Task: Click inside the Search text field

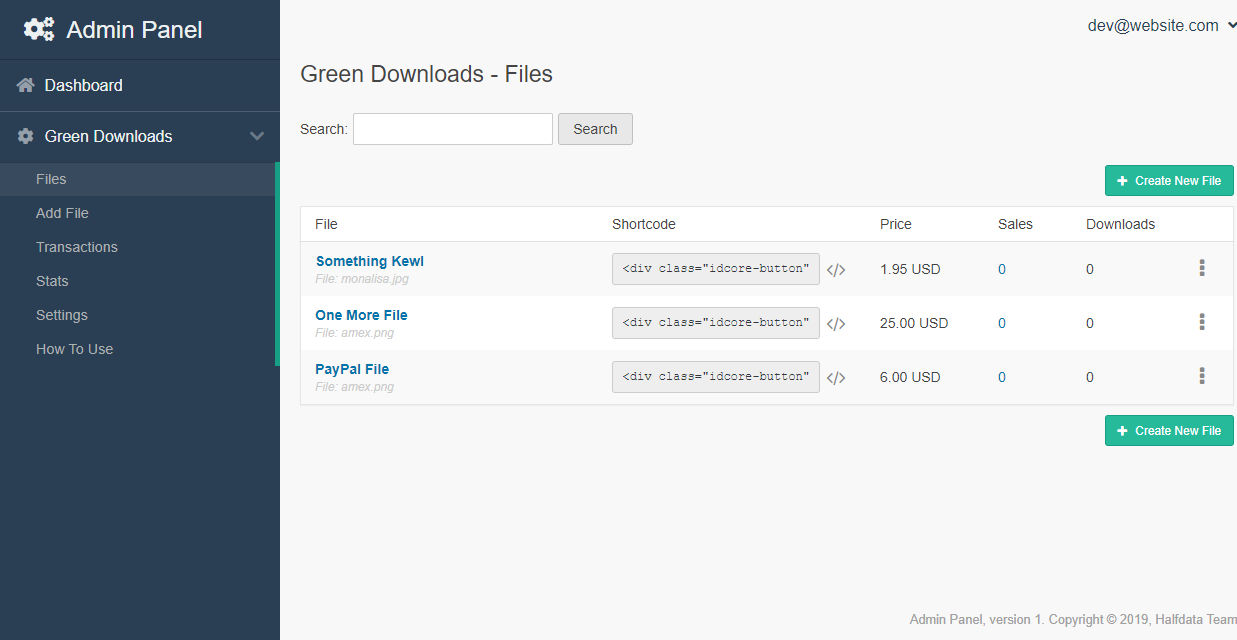Action: [452, 128]
